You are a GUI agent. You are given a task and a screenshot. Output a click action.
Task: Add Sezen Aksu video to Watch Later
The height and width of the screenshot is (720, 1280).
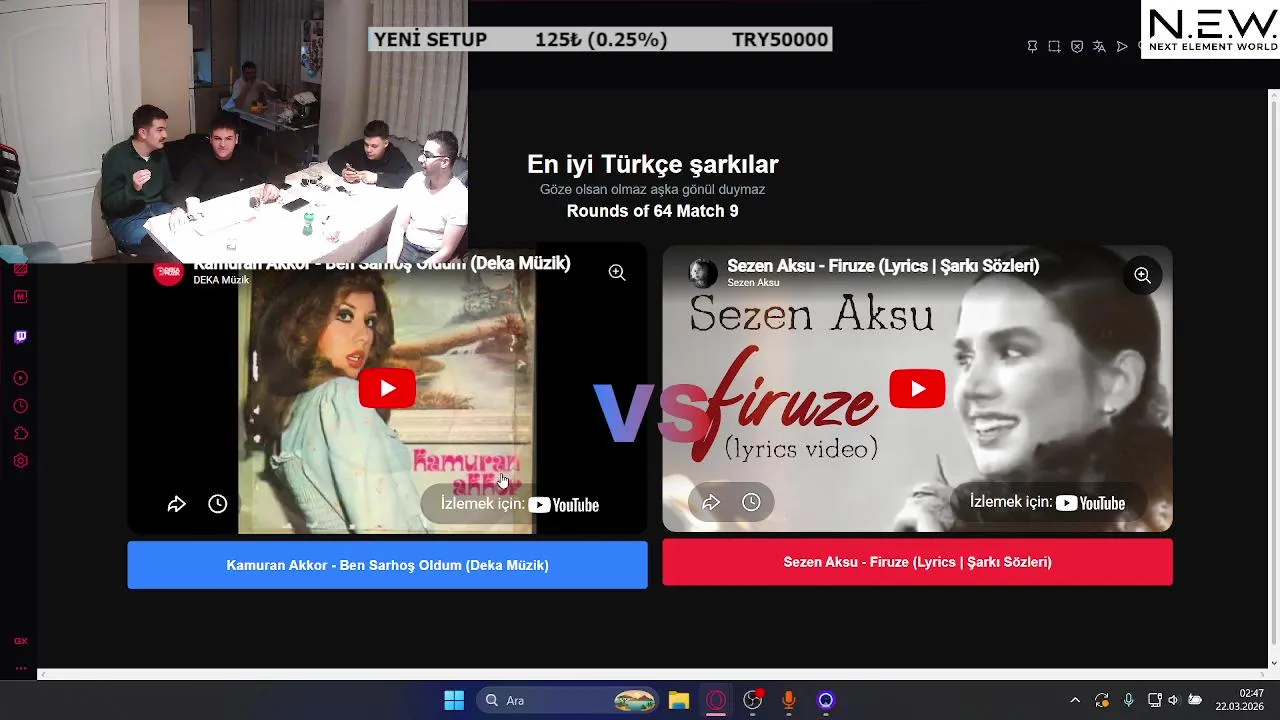pyautogui.click(x=751, y=502)
